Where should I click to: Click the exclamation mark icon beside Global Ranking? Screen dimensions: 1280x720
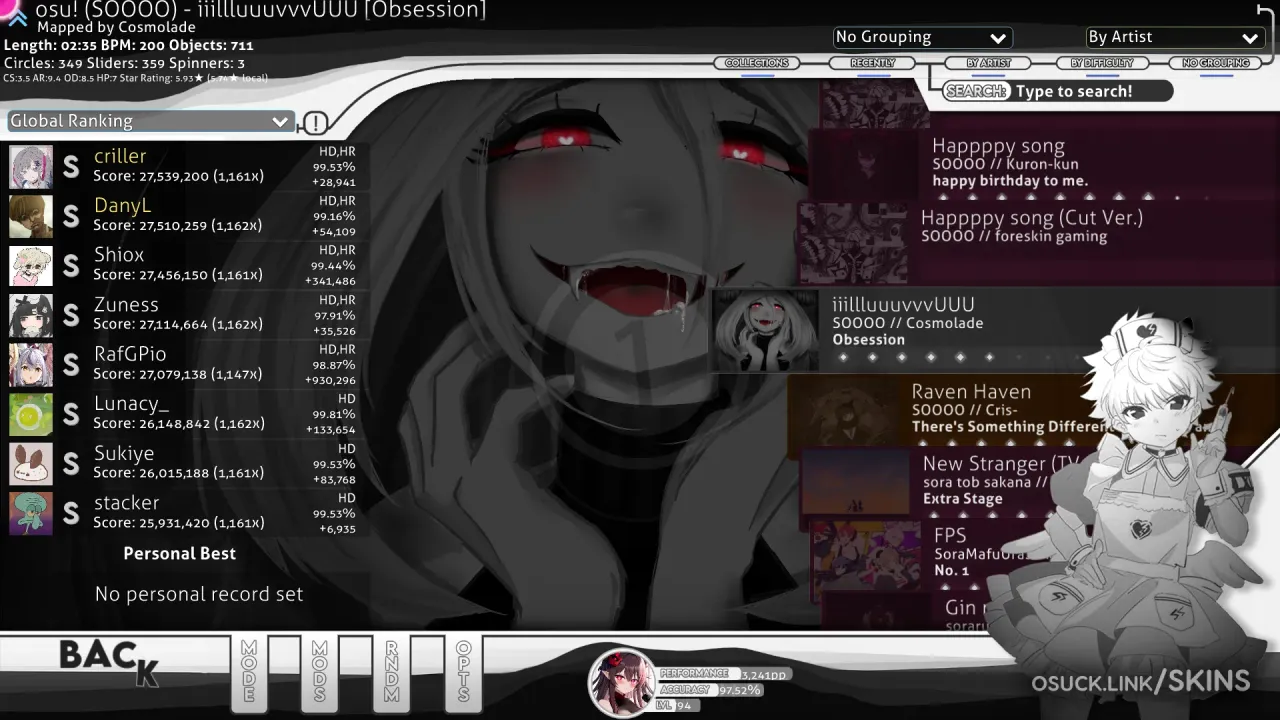pos(315,123)
